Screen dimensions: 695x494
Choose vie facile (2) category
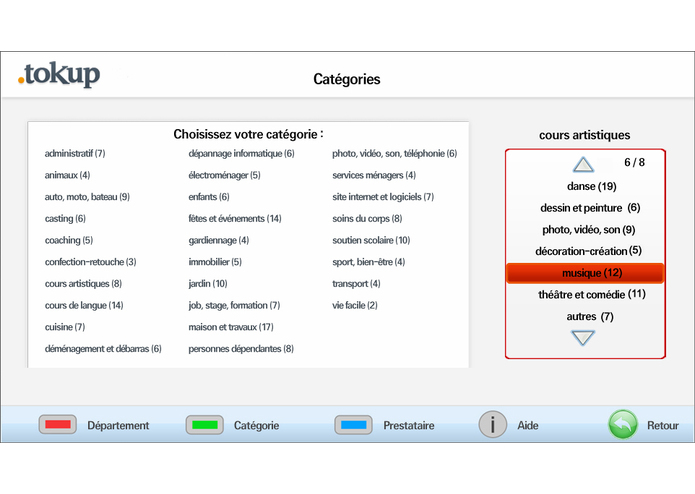(355, 305)
